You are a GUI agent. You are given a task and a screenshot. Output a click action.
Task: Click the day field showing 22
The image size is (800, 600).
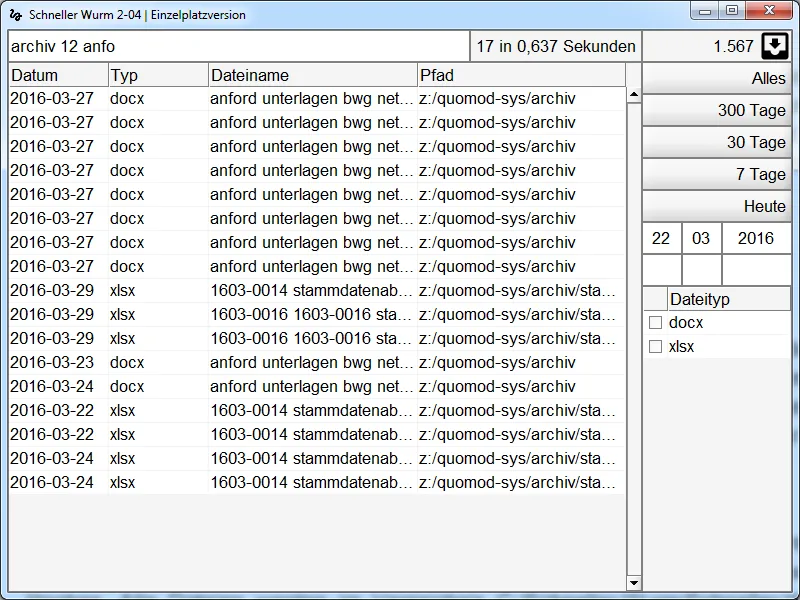[x=661, y=238]
